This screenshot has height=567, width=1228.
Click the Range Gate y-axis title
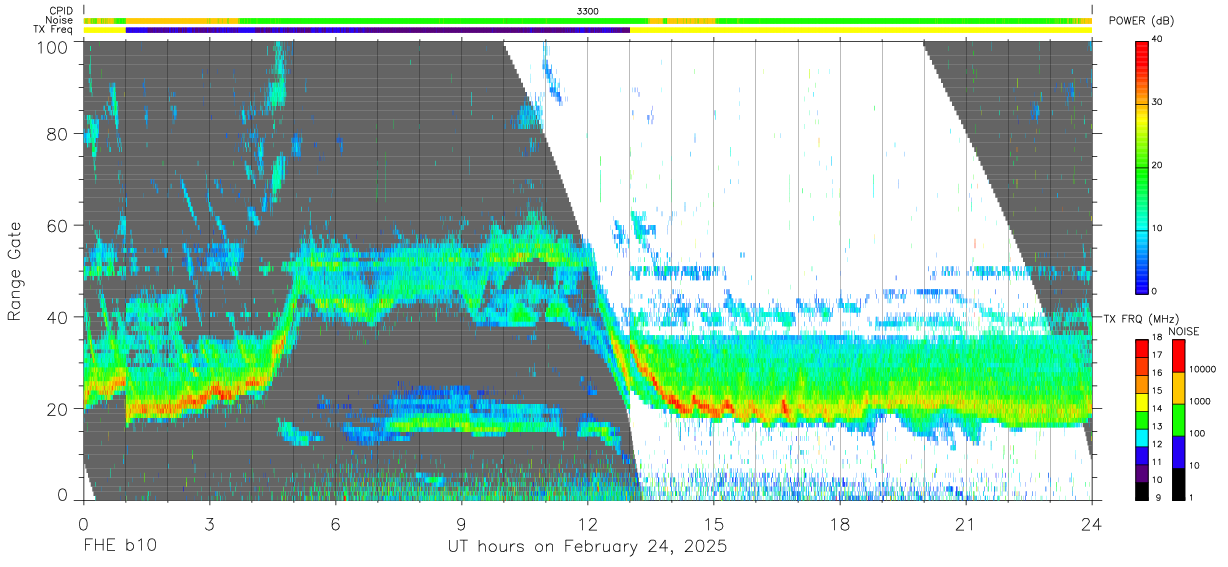16,271
